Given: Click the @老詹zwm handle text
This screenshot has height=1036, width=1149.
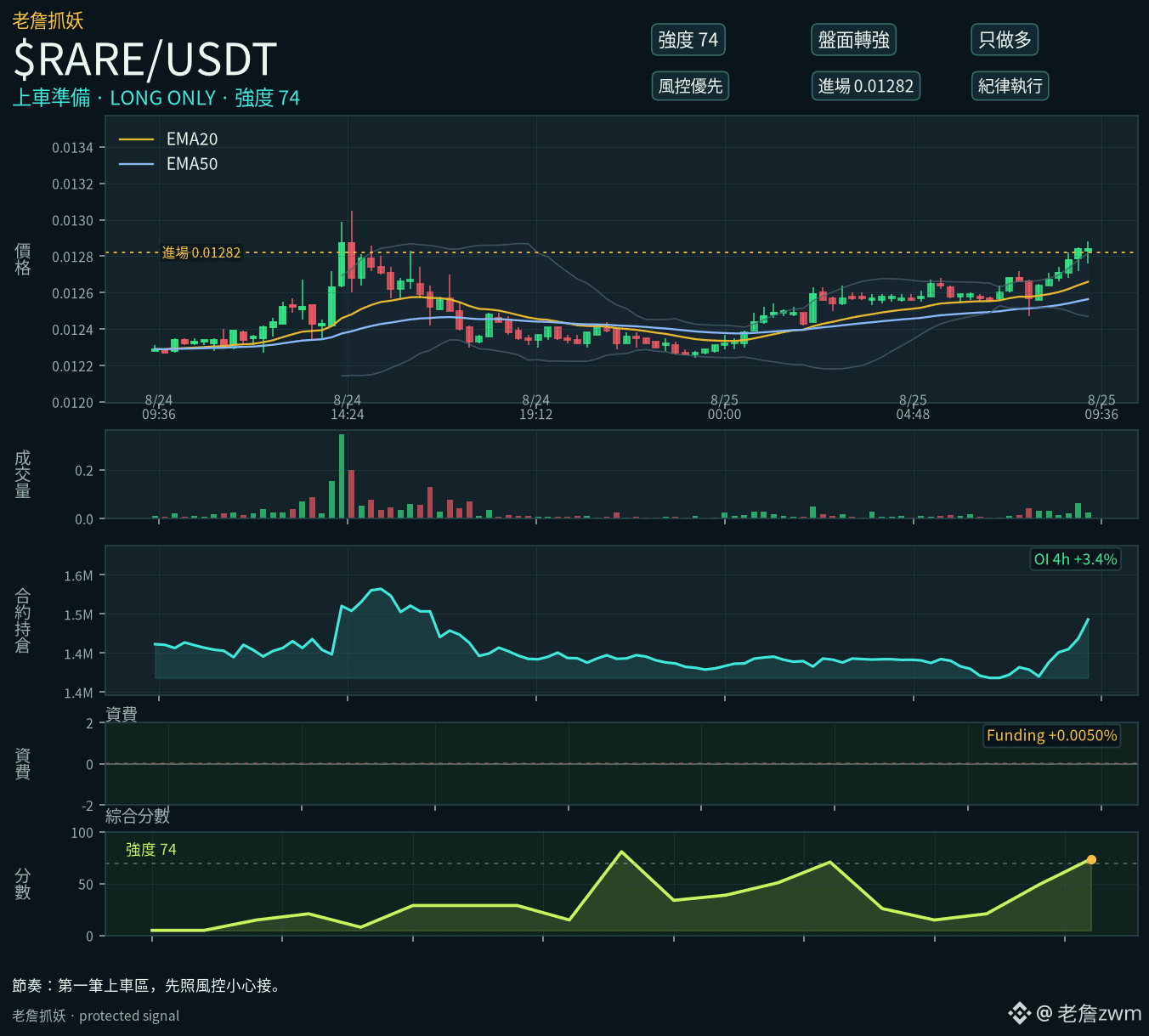Looking at the screenshot, I should (x=1089, y=1013).
